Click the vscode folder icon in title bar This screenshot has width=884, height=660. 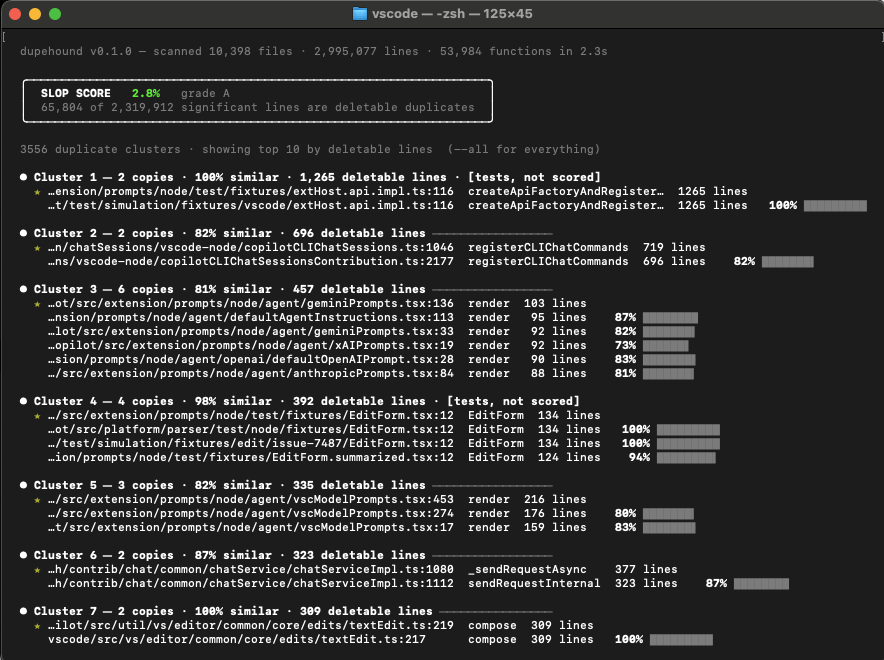[360, 14]
